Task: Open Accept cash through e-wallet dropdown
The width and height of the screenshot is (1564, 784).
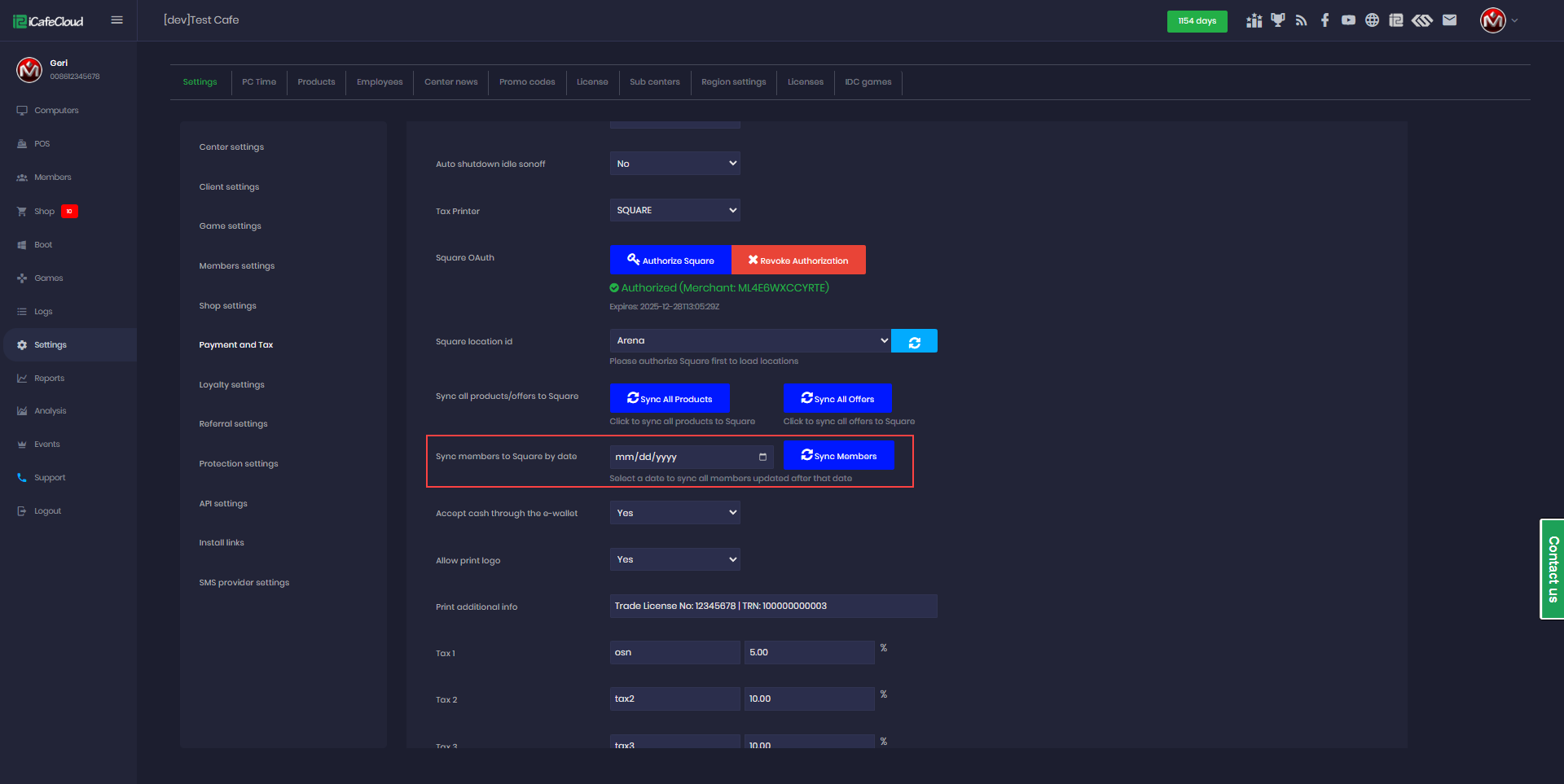Action: [x=674, y=513]
